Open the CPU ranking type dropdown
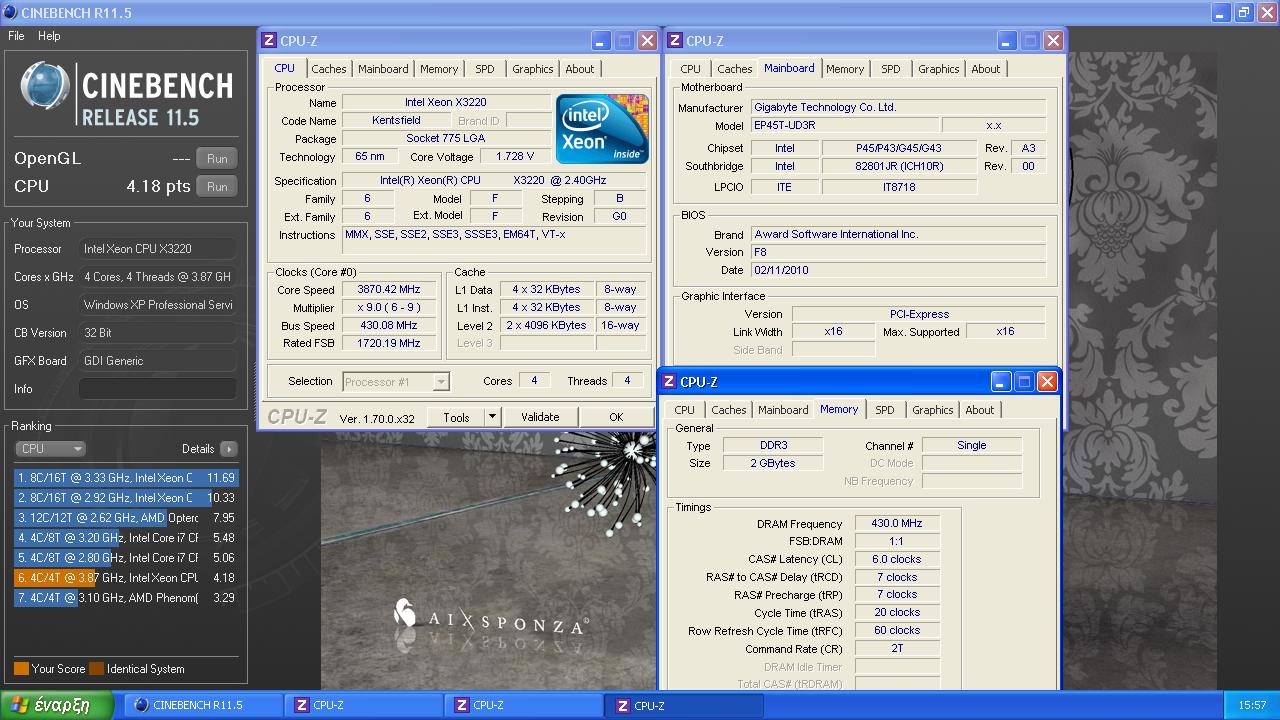The height and width of the screenshot is (720, 1280). point(50,449)
